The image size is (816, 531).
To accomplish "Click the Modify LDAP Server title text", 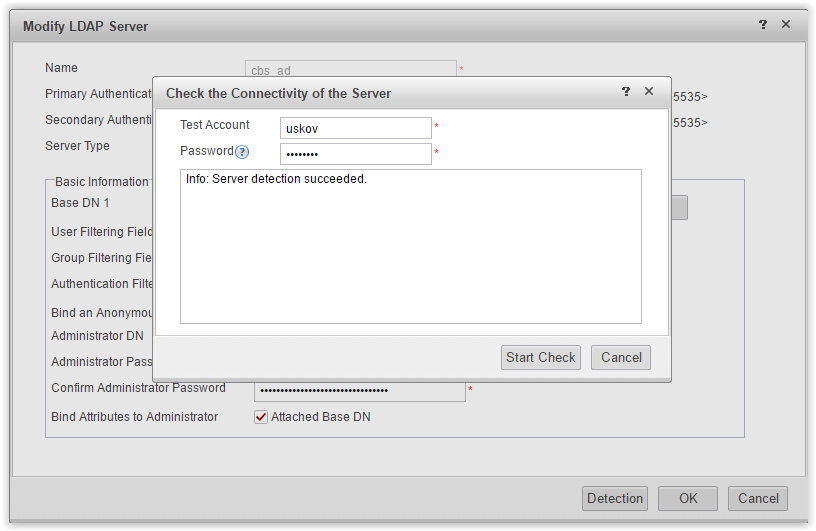I will click(x=85, y=27).
